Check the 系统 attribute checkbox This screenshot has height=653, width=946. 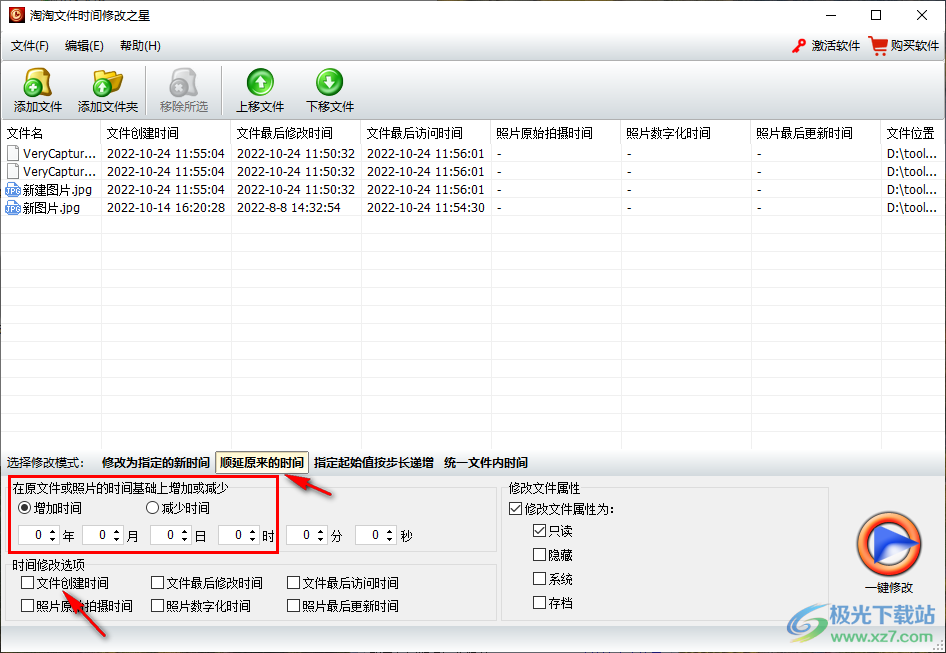tap(539, 579)
